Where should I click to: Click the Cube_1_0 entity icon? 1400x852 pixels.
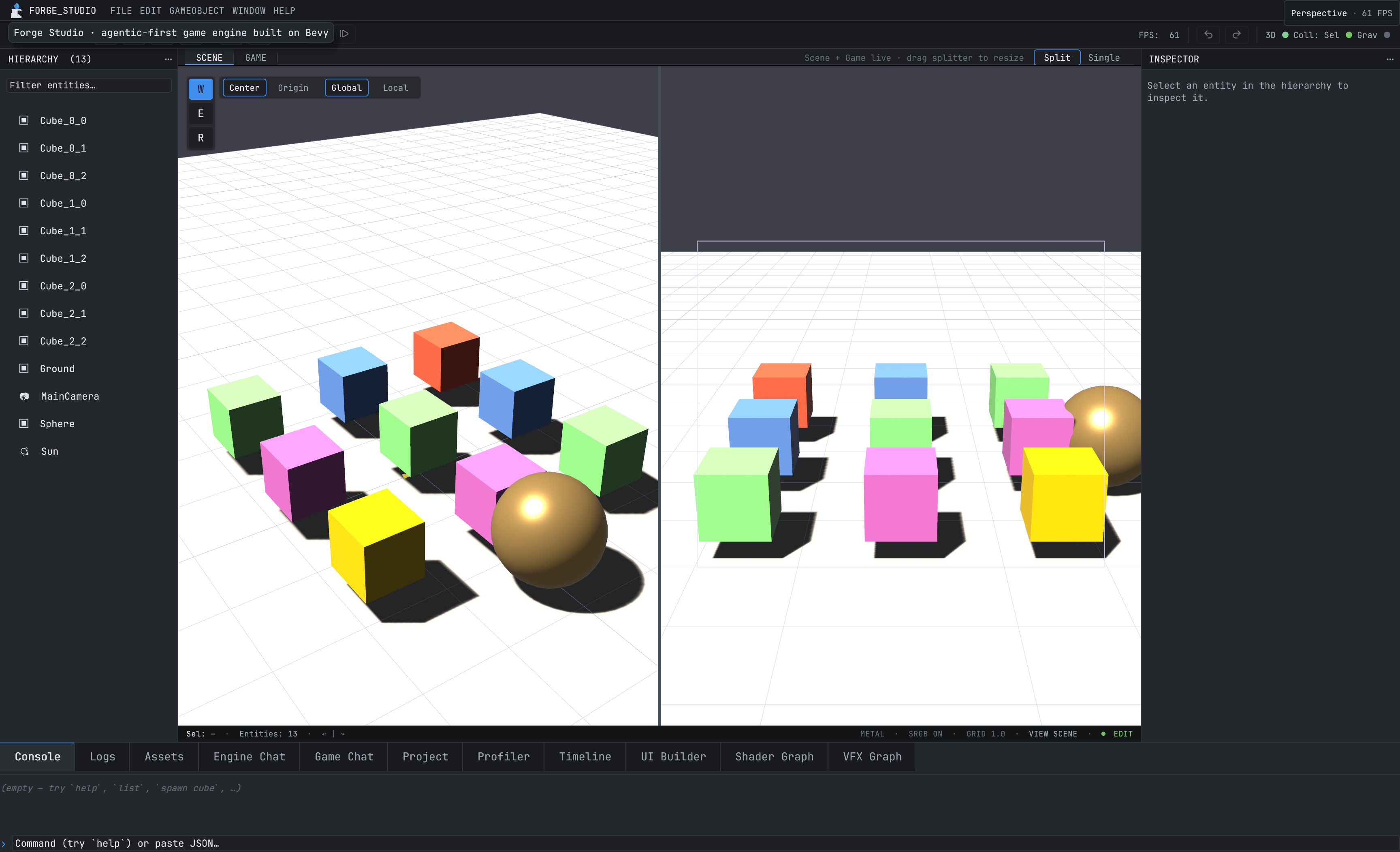(24, 203)
